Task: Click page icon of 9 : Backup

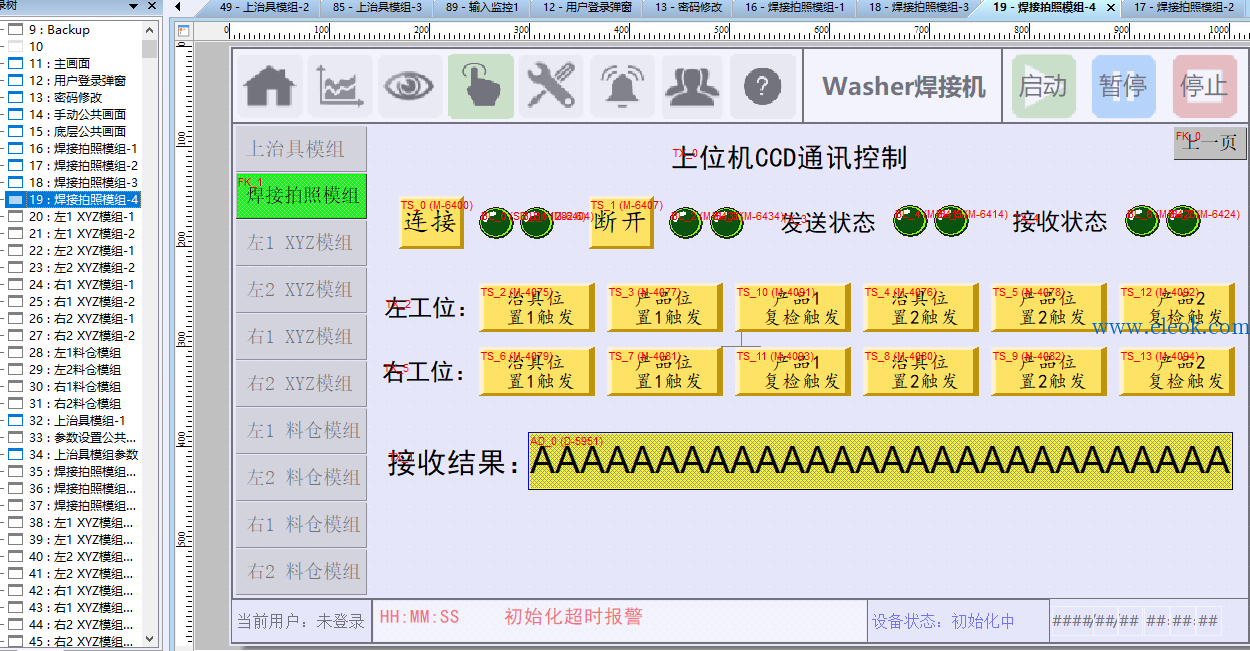Action: point(15,29)
